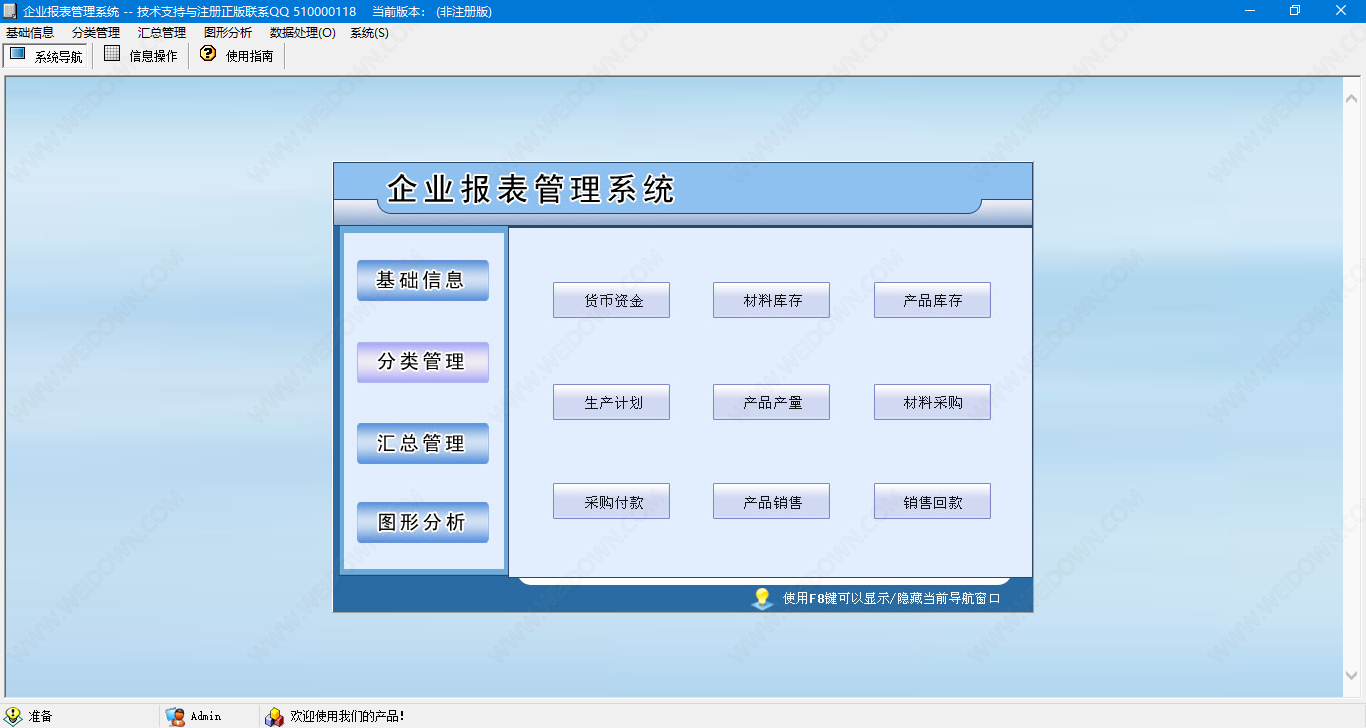Click 信息操作 toolbar label

click(x=153, y=56)
